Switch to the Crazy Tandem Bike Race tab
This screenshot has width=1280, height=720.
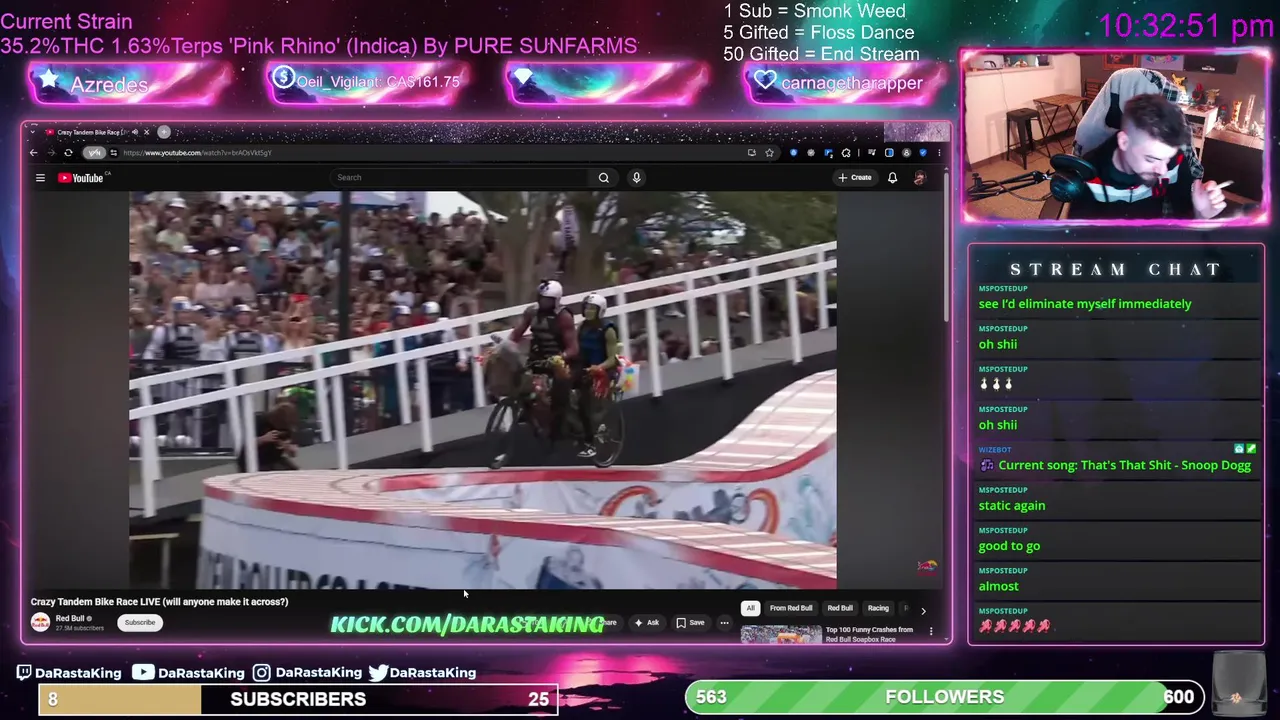[x=92, y=131]
